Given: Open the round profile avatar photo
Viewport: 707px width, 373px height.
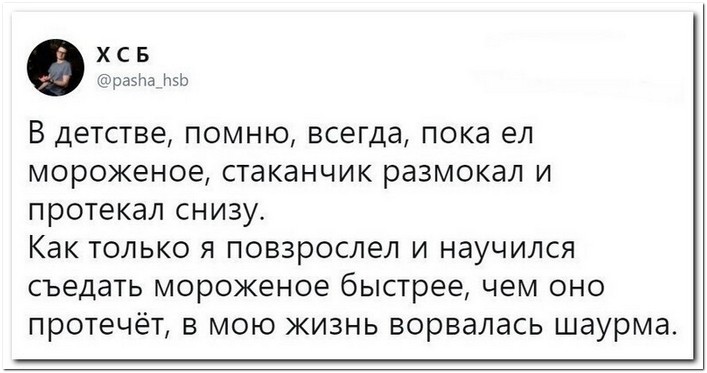Looking at the screenshot, I should [x=55, y=68].
